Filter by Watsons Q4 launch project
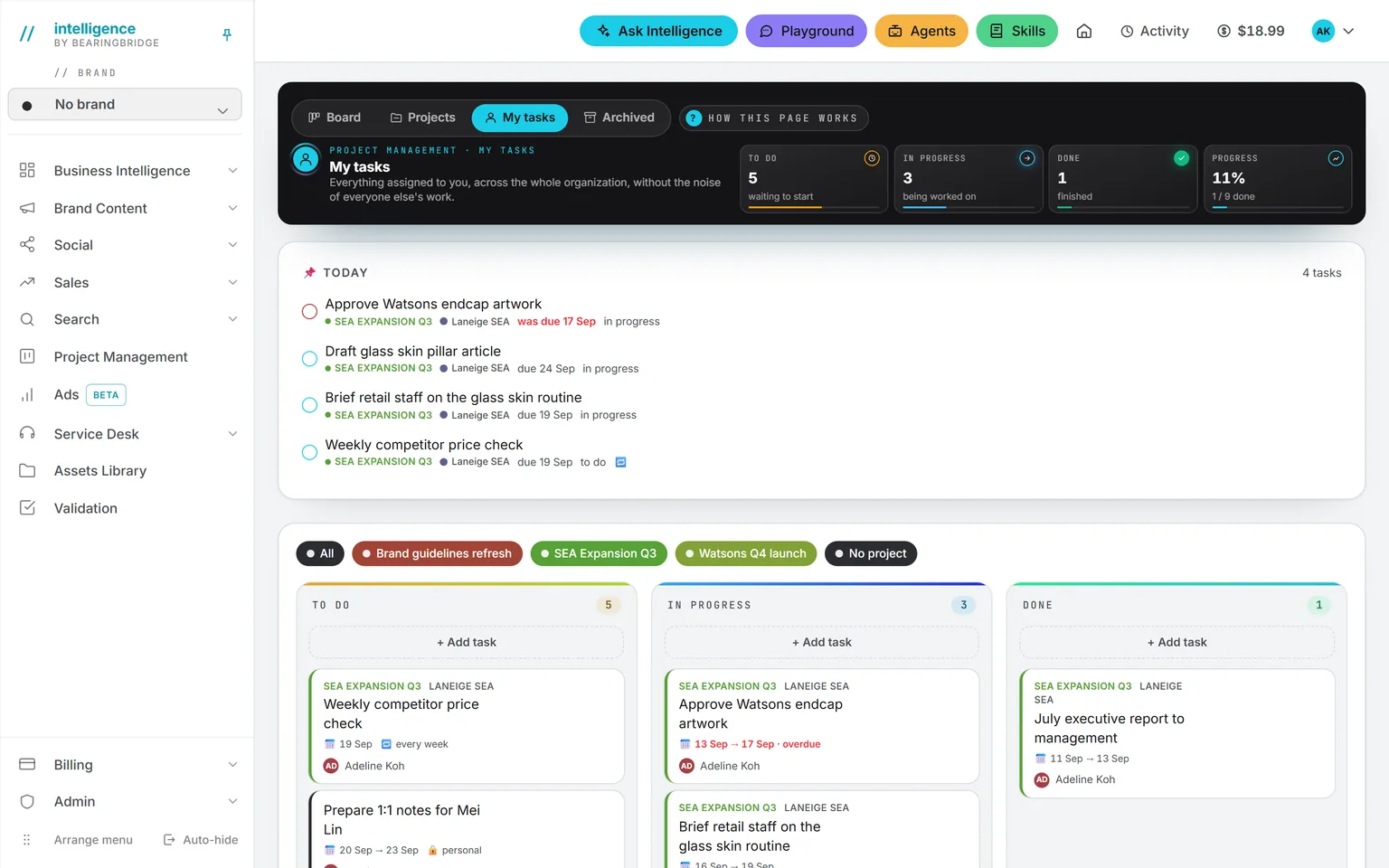 tap(746, 553)
